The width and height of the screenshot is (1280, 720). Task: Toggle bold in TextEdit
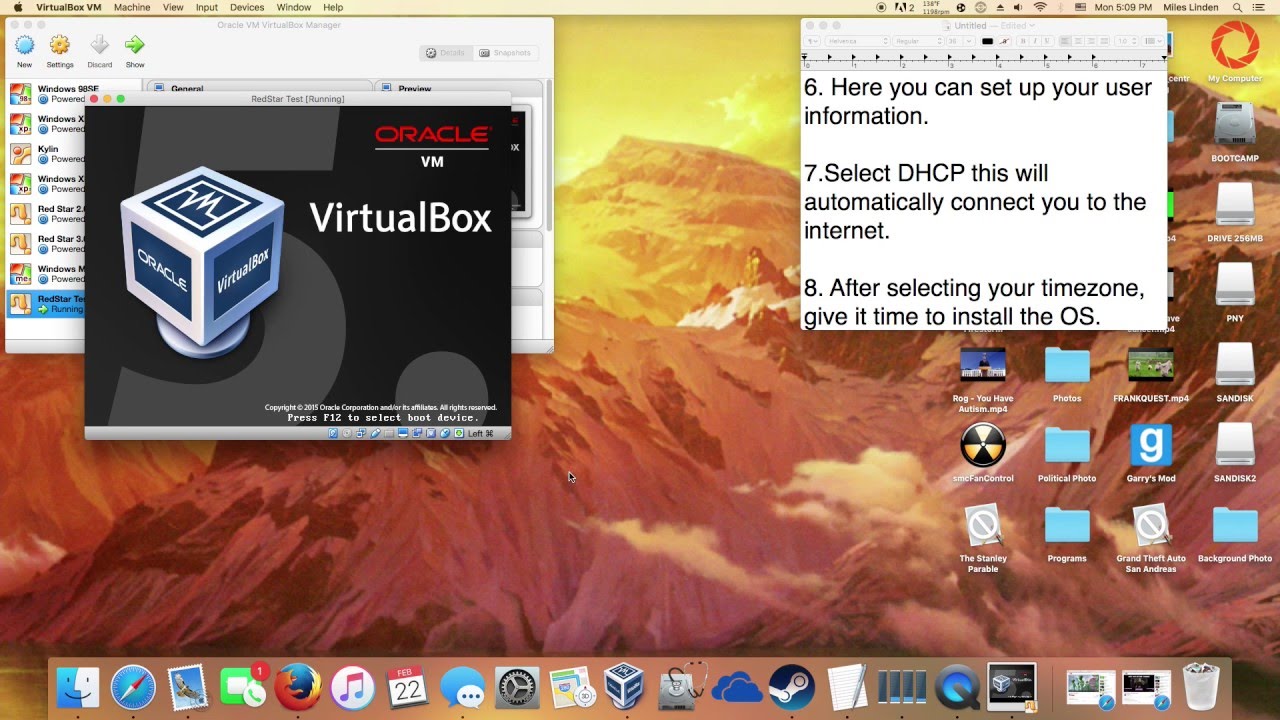1023,41
